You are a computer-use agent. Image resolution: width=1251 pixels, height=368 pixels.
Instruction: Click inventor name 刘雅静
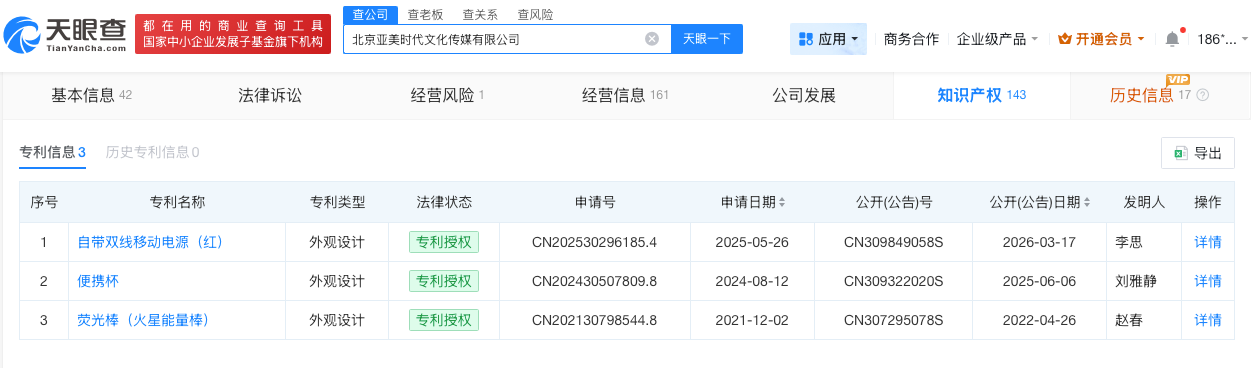[1136, 281]
